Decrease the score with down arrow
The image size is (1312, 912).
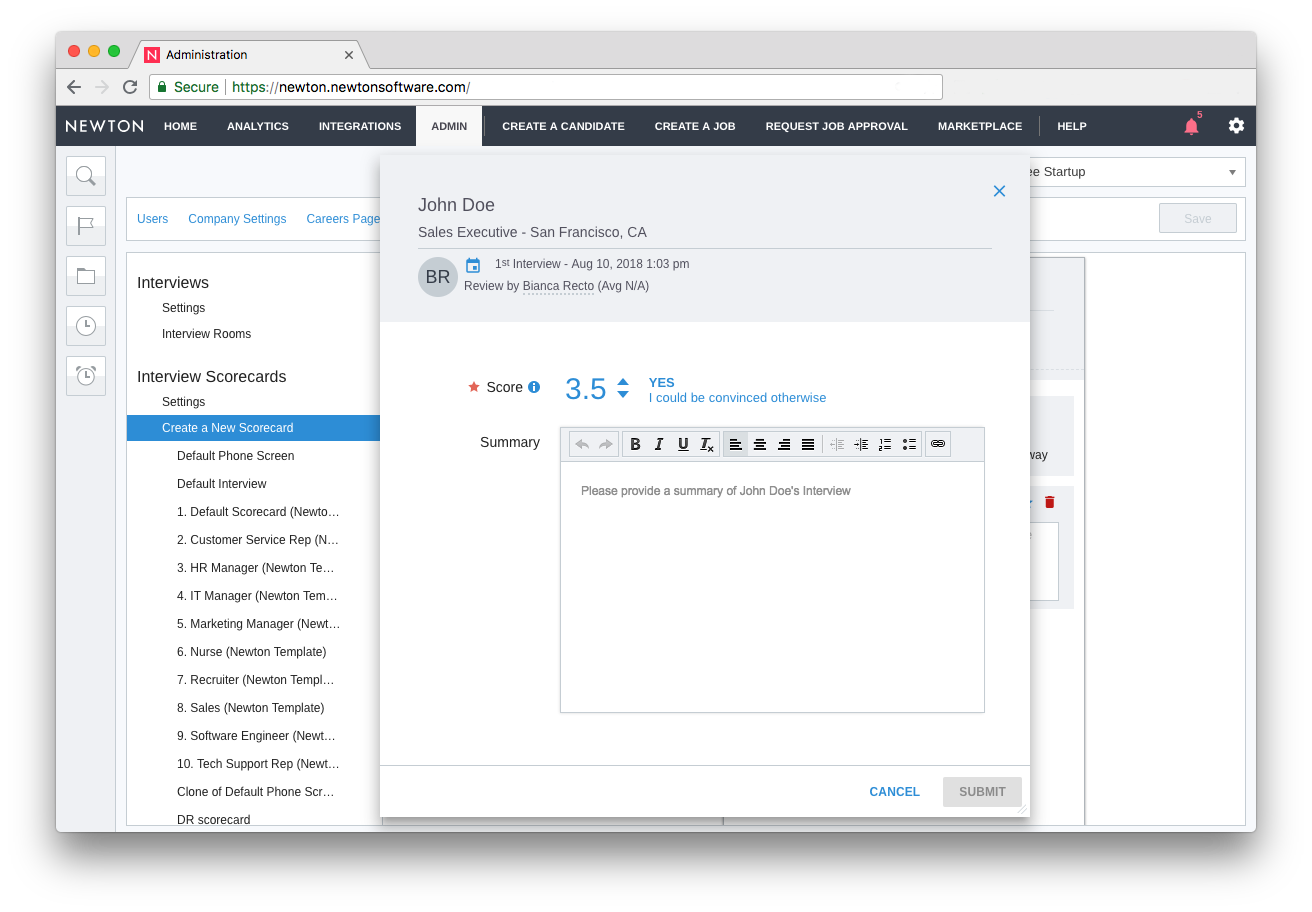623,395
